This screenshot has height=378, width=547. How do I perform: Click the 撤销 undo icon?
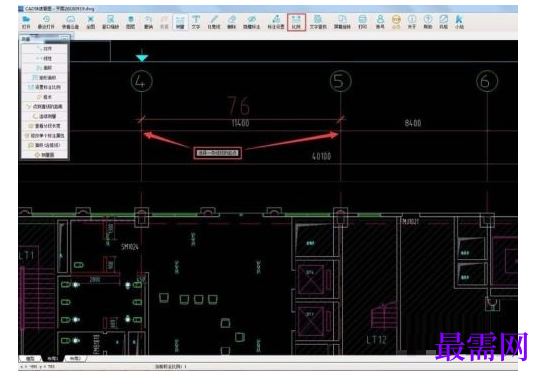pyautogui.click(x=149, y=22)
